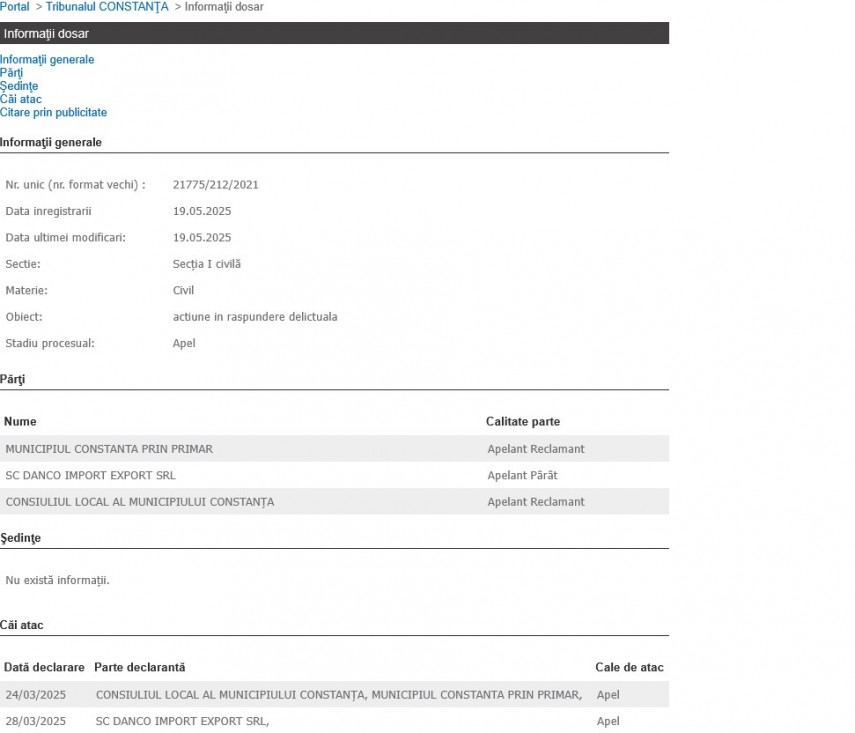This screenshot has height=733, width=855.
Task: Click Căi atac section heading
Action: click(x=22, y=625)
